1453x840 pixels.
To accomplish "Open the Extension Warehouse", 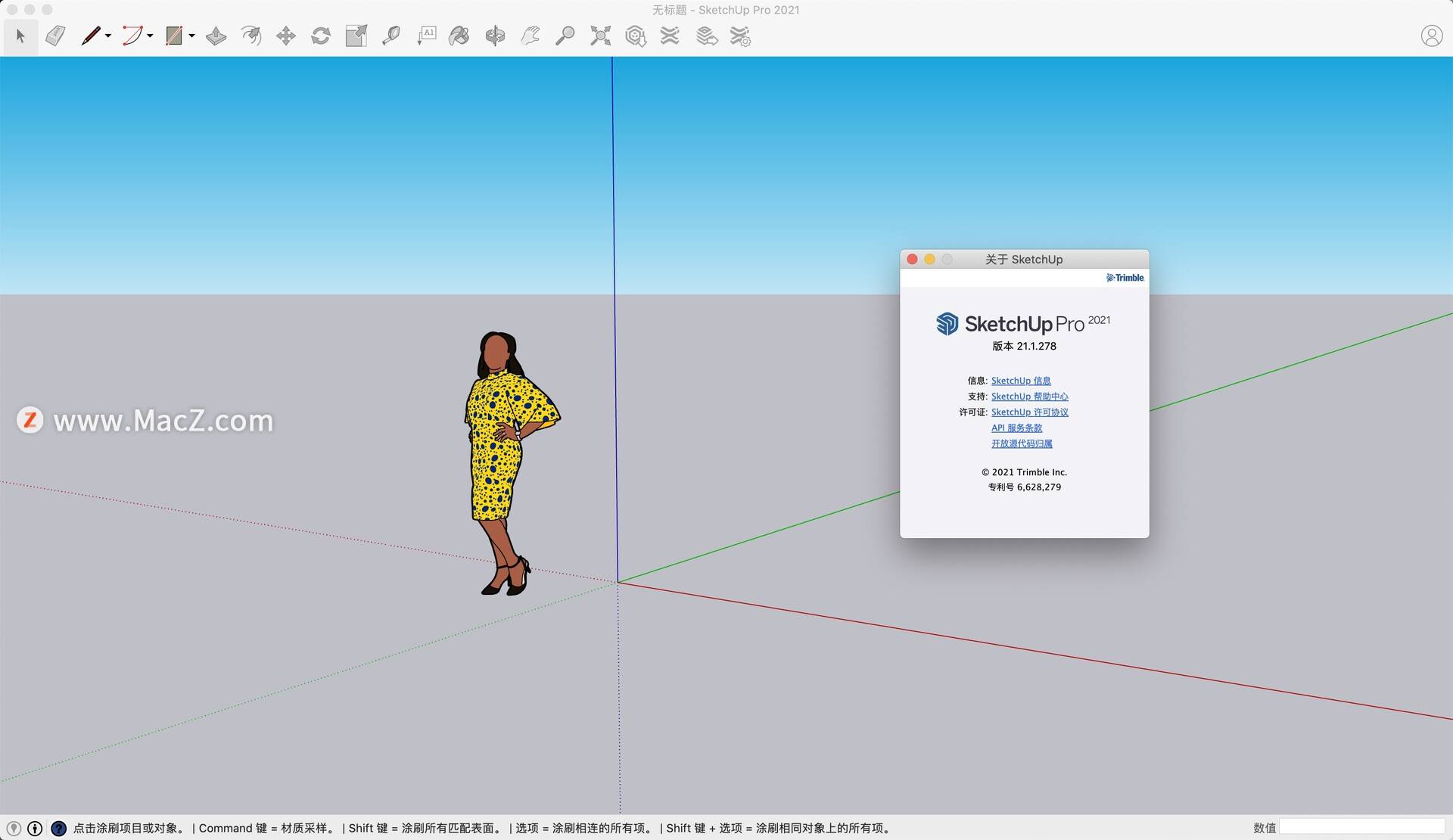I will click(670, 36).
